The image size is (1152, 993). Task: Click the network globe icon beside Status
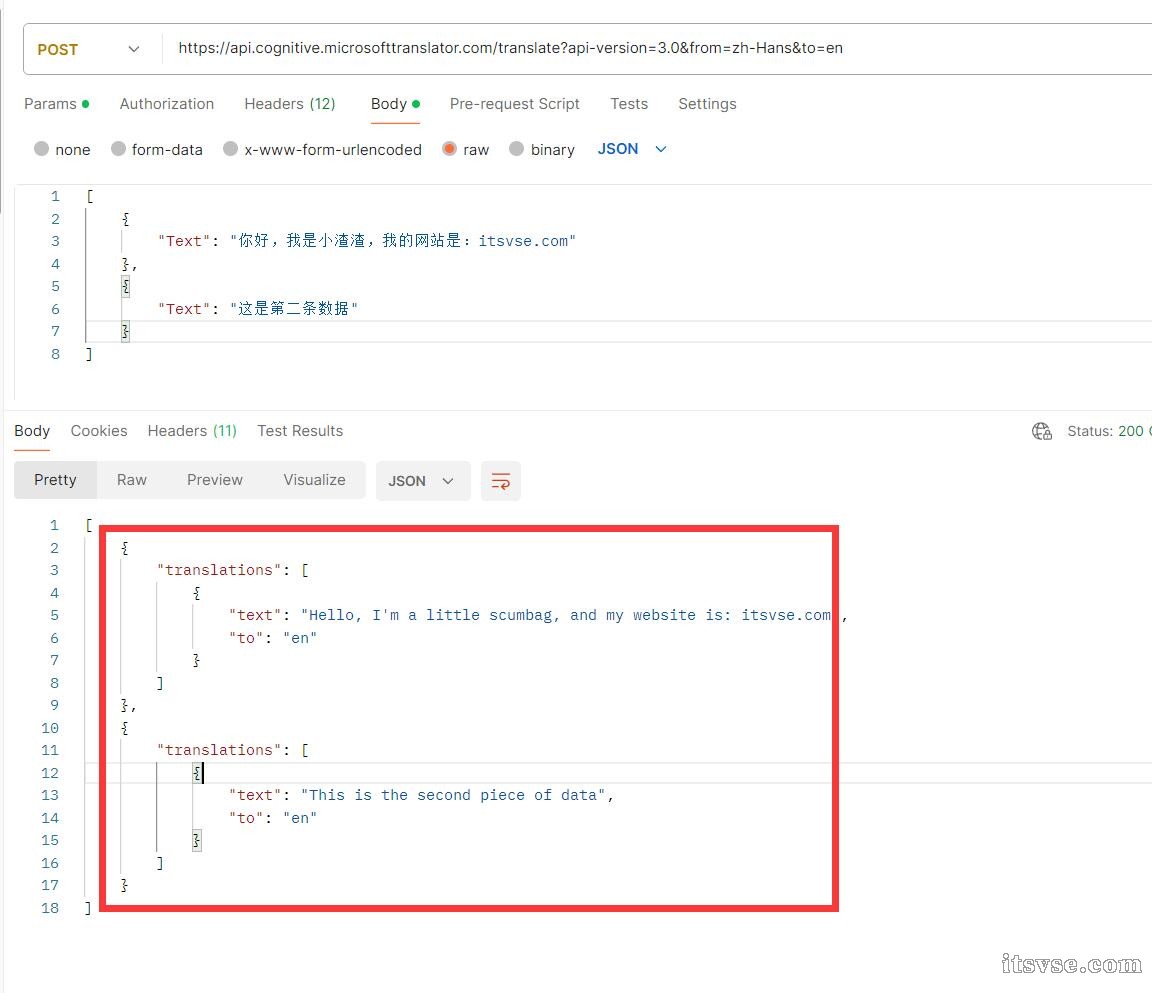(1041, 431)
